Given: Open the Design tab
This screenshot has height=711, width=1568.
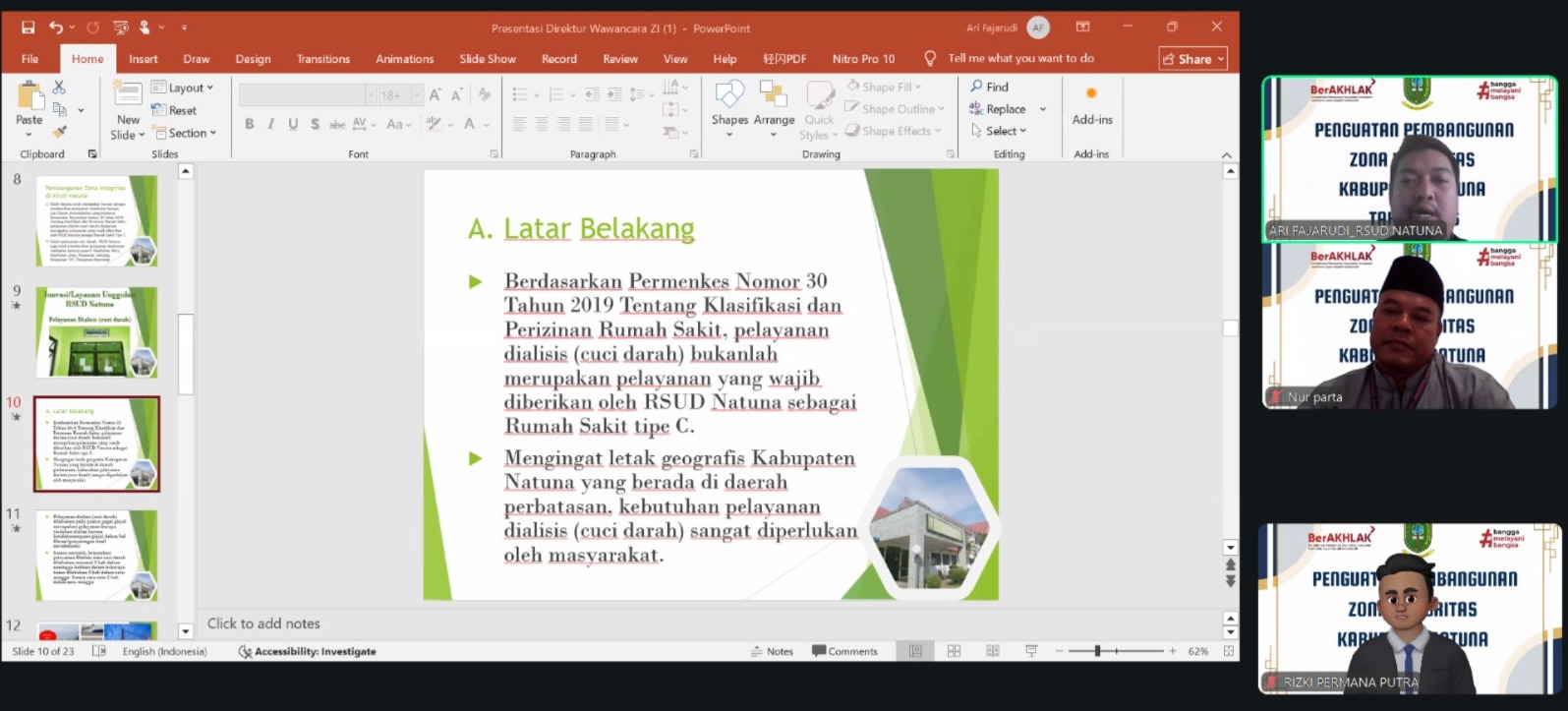Looking at the screenshot, I should coord(253,59).
